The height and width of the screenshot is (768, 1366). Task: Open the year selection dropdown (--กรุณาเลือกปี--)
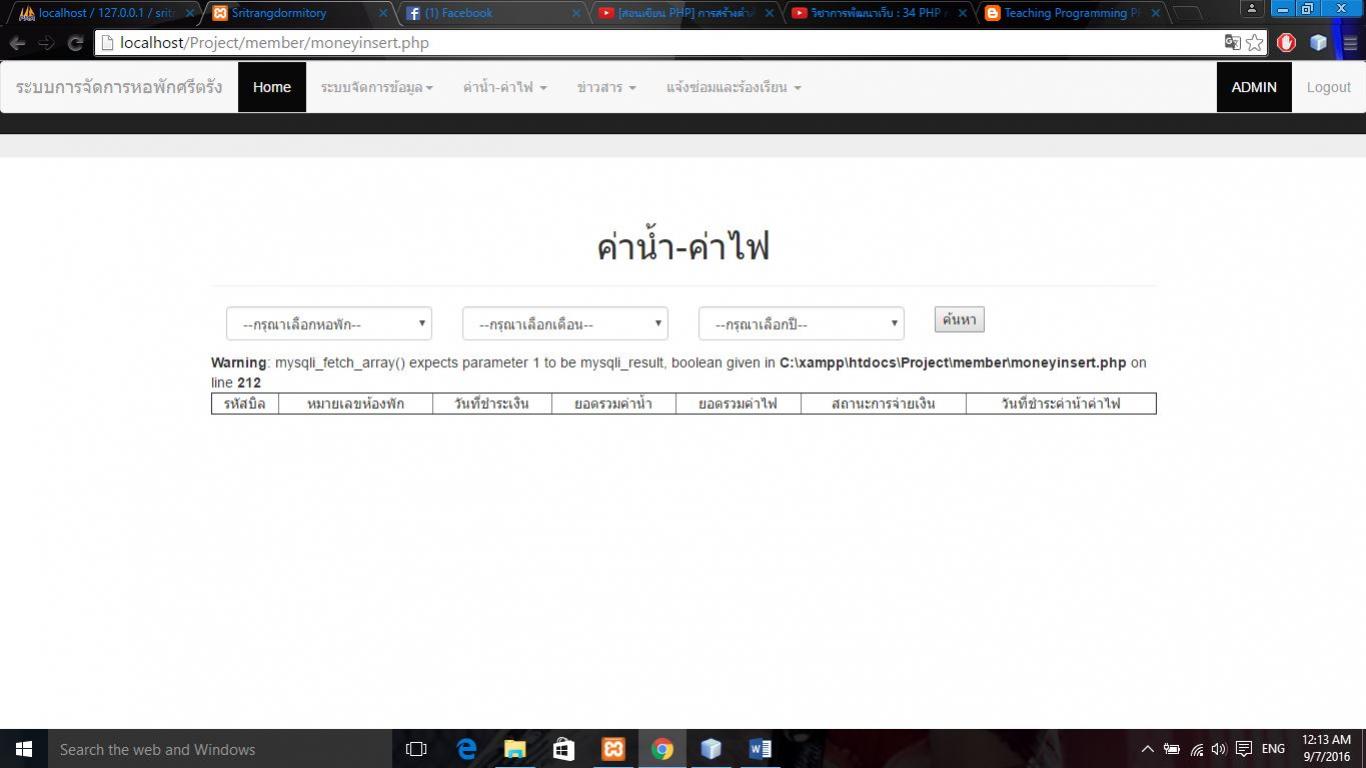(x=801, y=324)
